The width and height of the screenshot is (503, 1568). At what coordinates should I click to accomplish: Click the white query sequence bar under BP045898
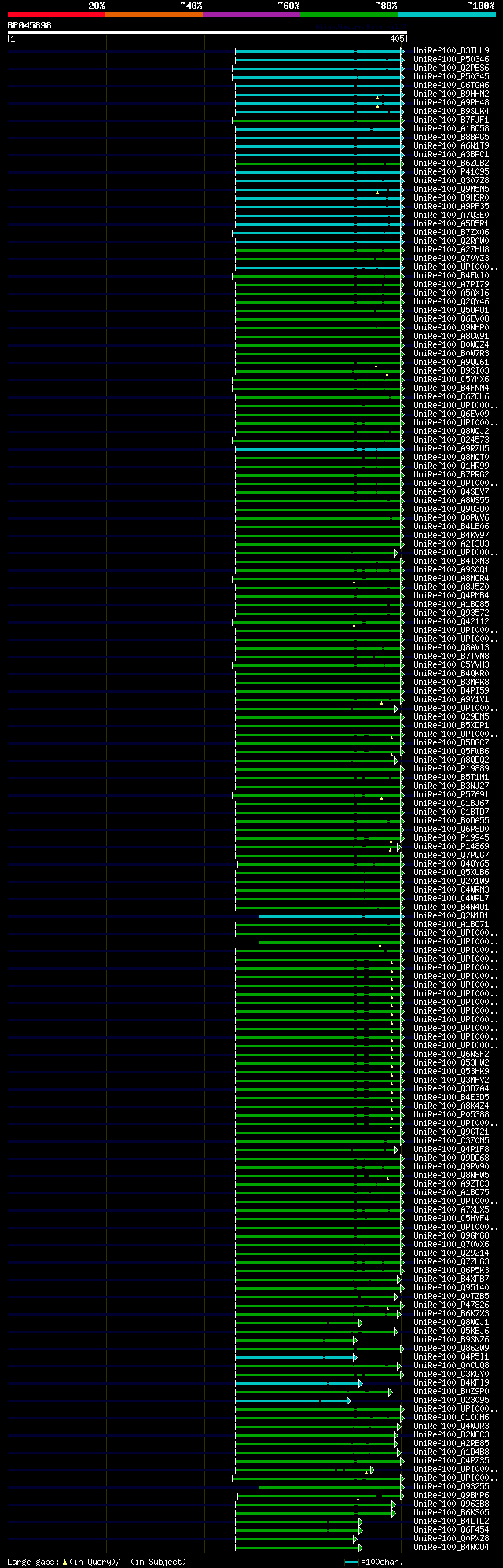pyautogui.click(x=207, y=32)
